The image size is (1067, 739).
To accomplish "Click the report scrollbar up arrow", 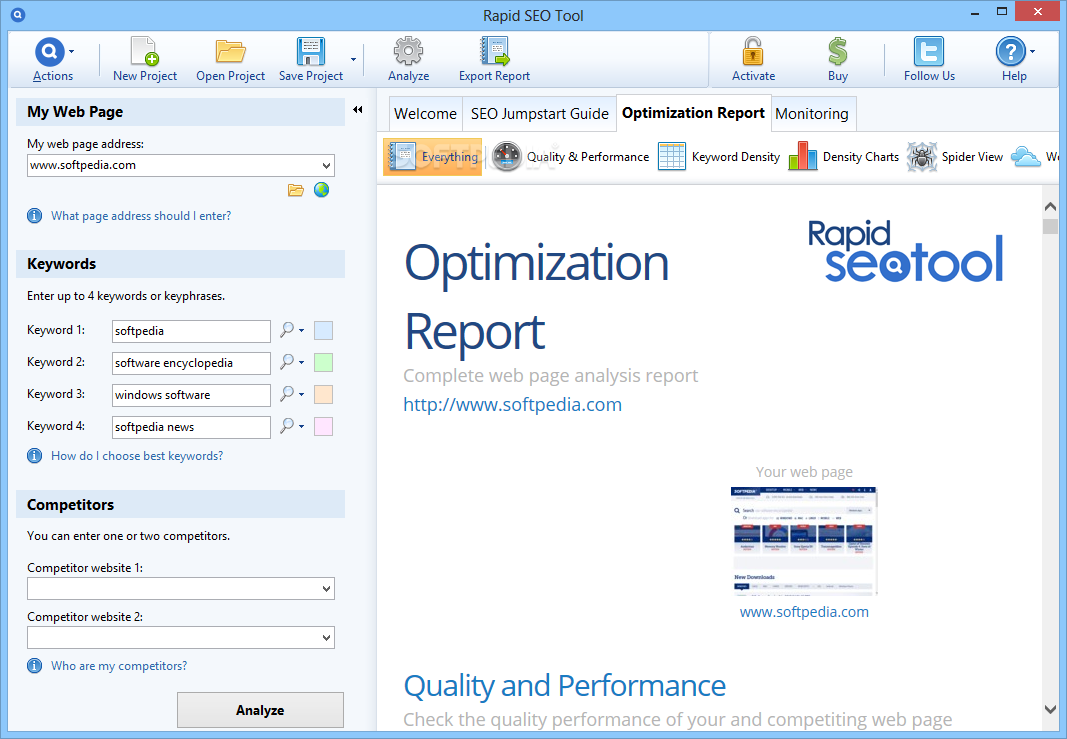I will tap(1050, 206).
